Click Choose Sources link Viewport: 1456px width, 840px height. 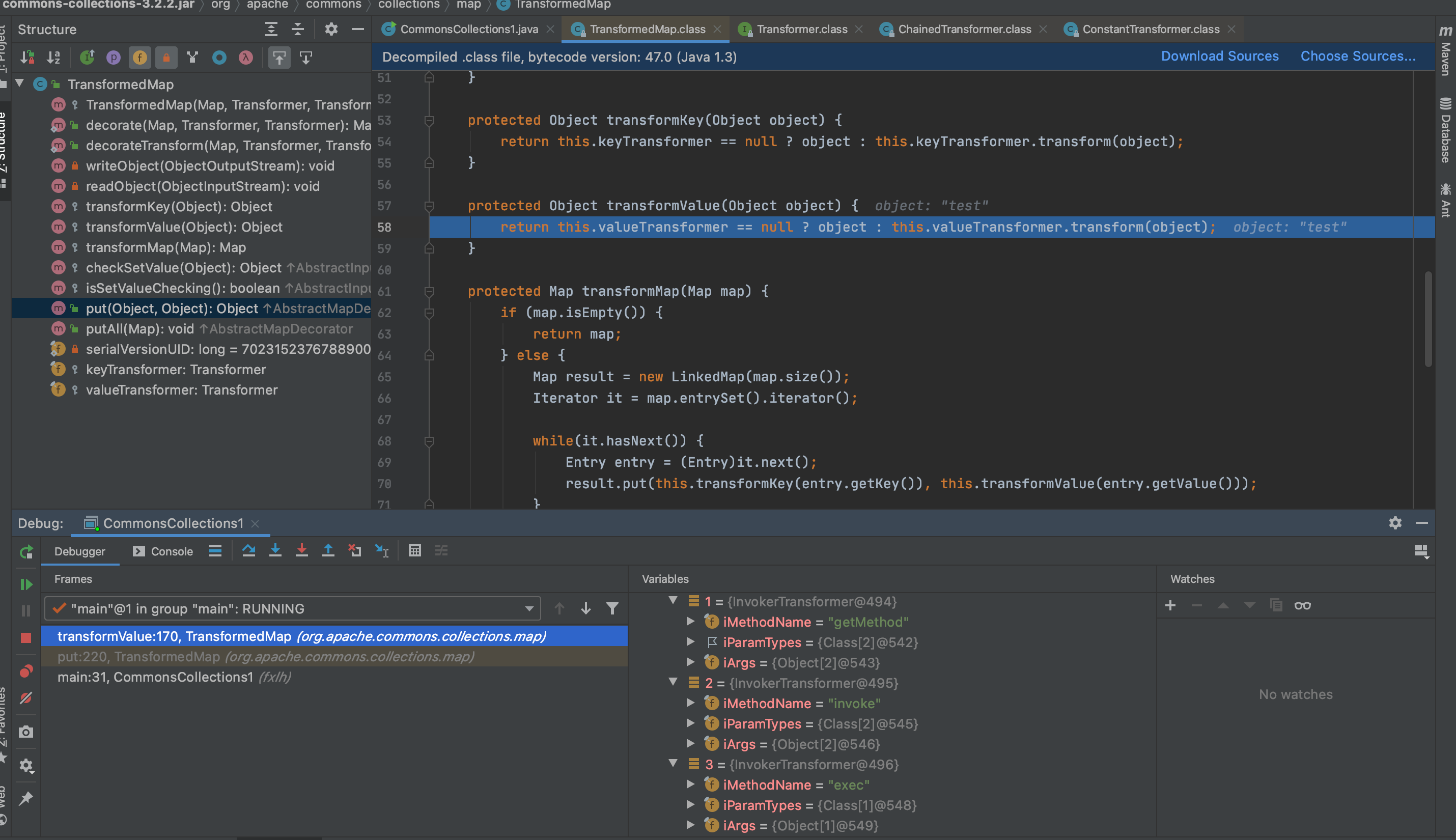tap(1358, 56)
